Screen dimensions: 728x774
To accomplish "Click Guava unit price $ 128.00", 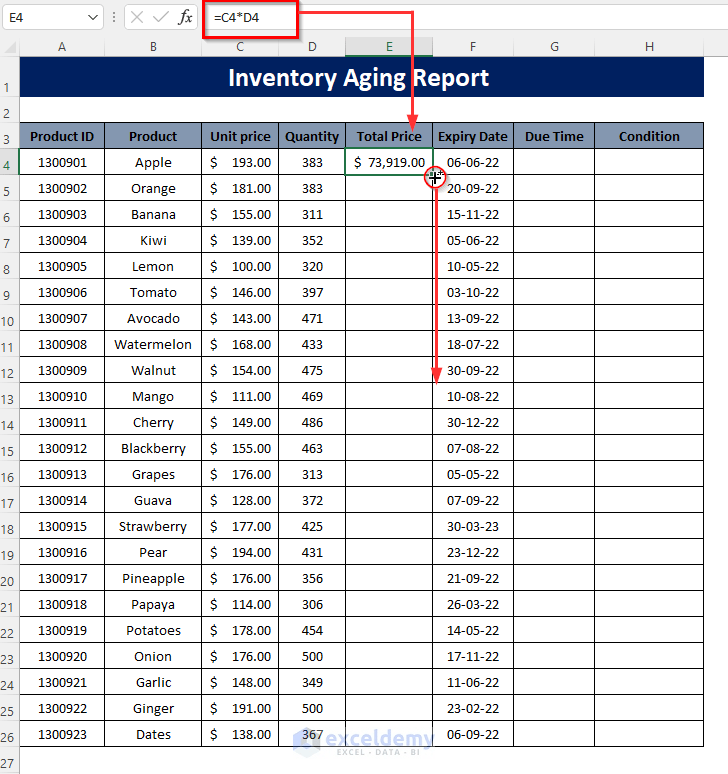I will 240,500.
